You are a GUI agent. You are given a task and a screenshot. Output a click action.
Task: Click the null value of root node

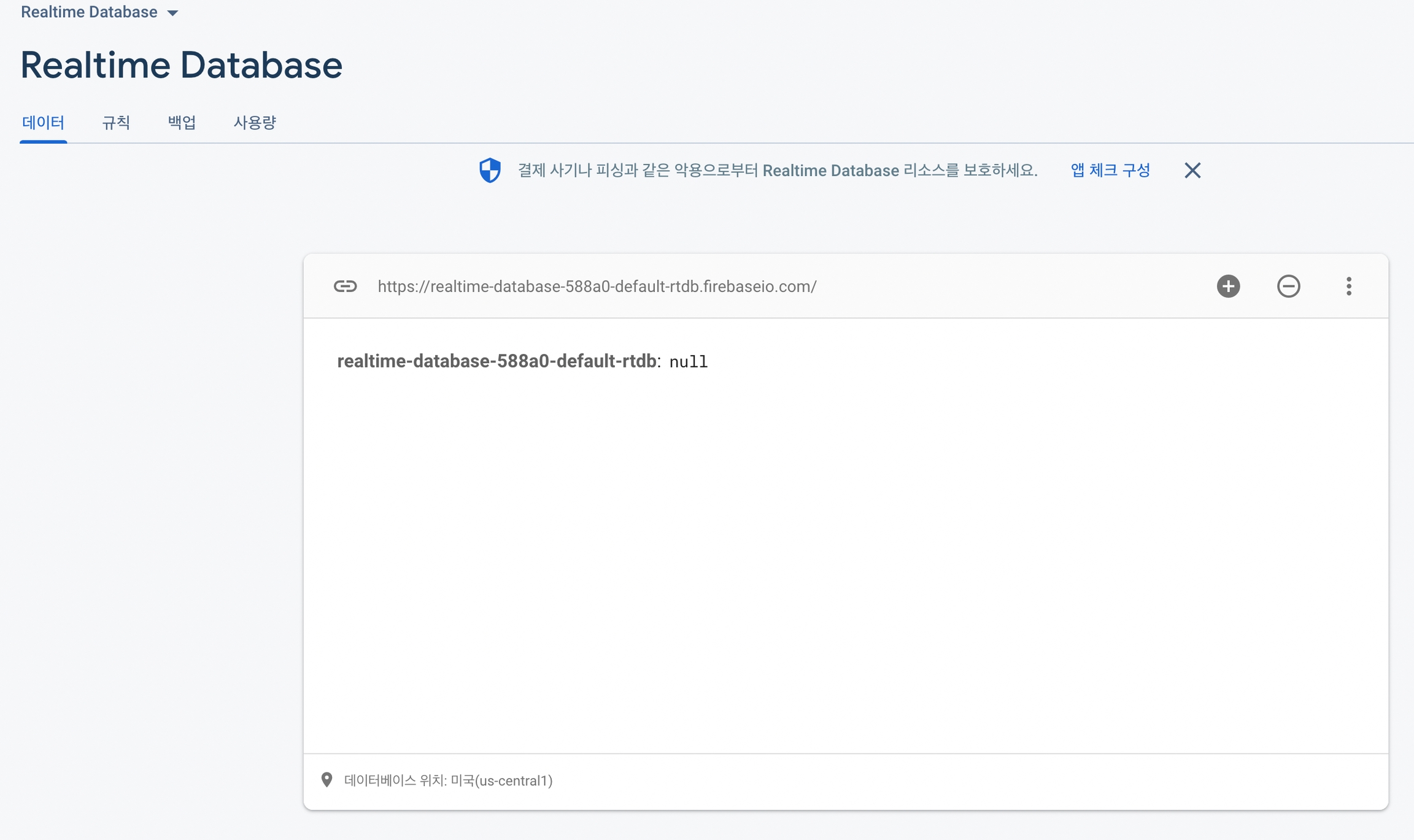tap(688, 362)
